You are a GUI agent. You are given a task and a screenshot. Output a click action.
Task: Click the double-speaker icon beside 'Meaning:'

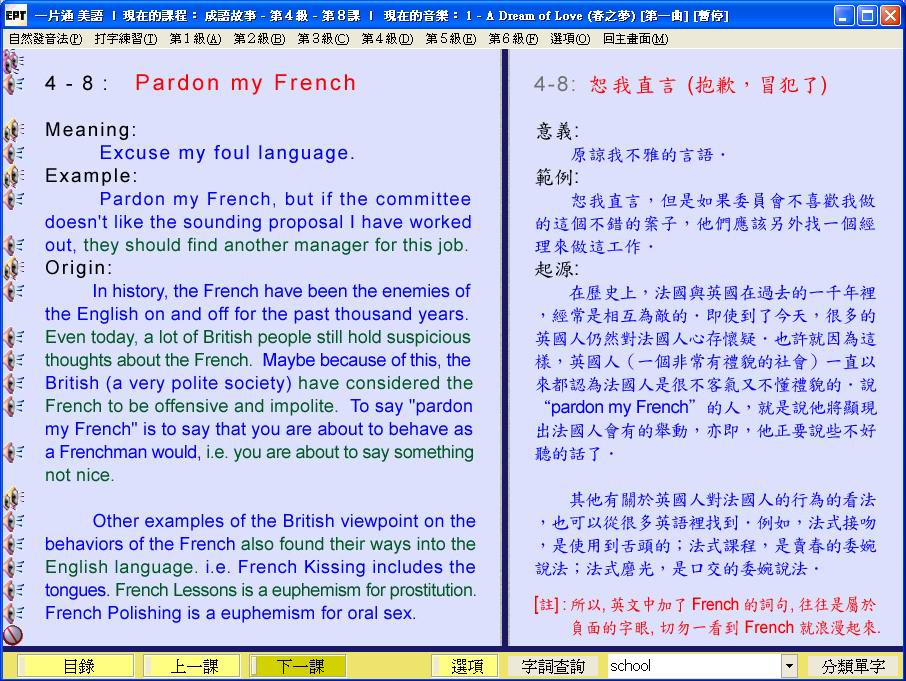point(14,130)
